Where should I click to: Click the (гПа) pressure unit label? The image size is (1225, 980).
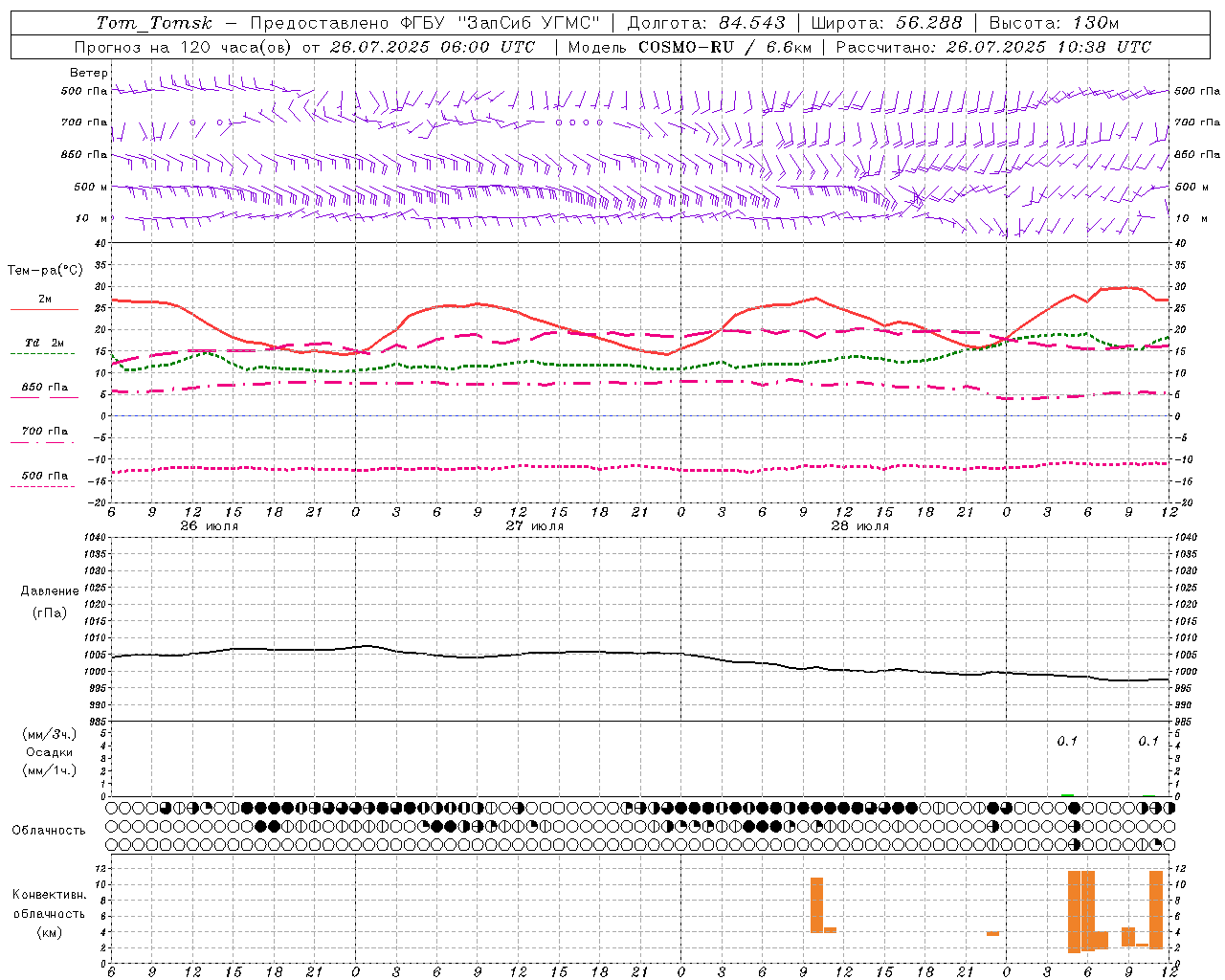click(49, 612)
